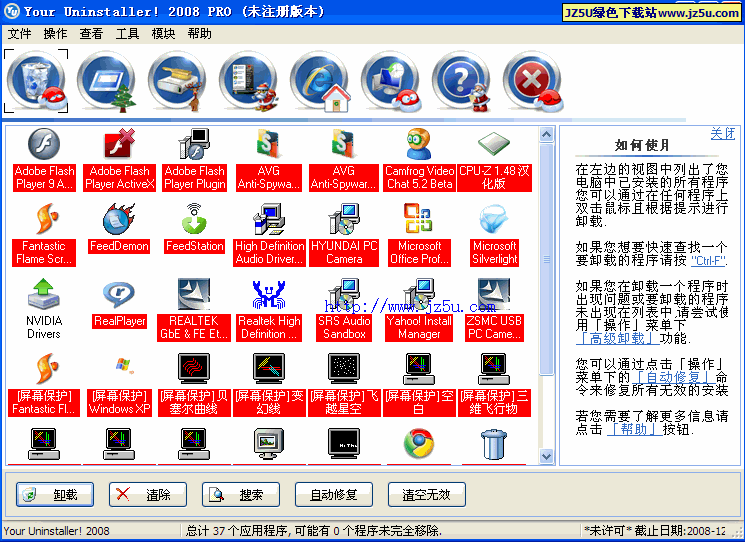Select HYUNDAI PC Camera entry
The width and height of the screenshot is (745, 542).
pyautogui.click(x=344, y=235)
